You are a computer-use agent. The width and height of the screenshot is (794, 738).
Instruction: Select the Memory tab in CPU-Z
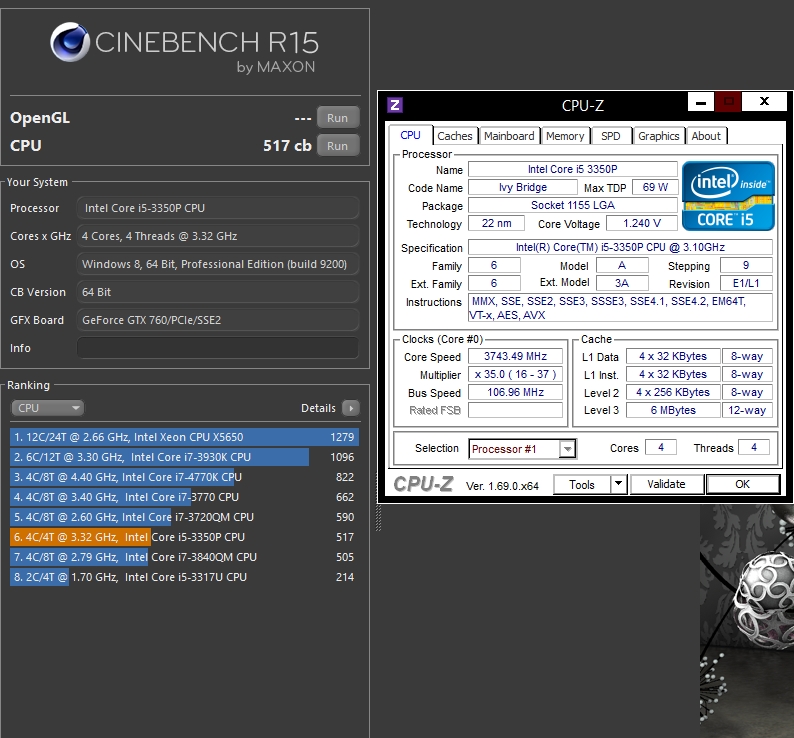click(x=565, y=136)
